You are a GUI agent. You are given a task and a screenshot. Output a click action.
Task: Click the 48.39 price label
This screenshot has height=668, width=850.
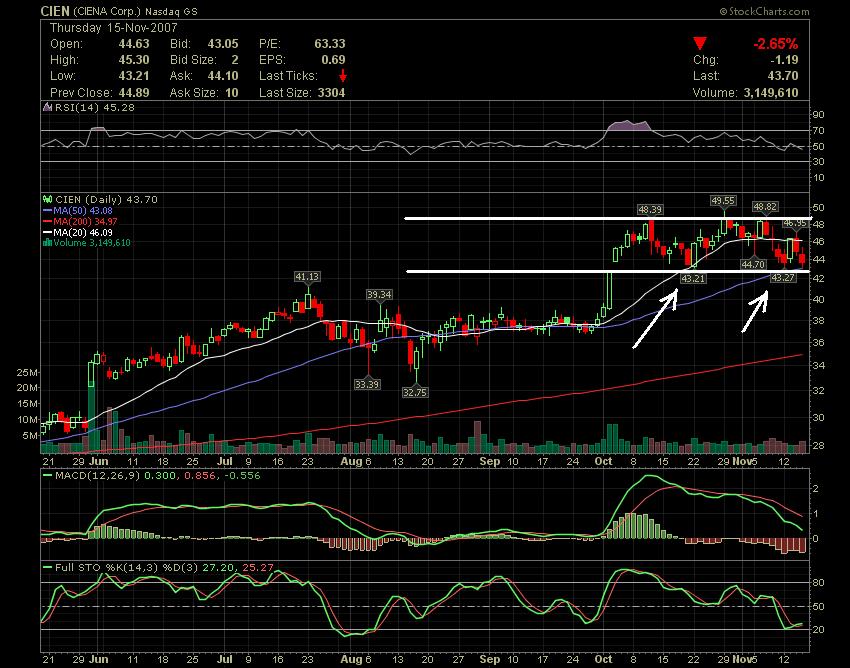pos(649,209)
